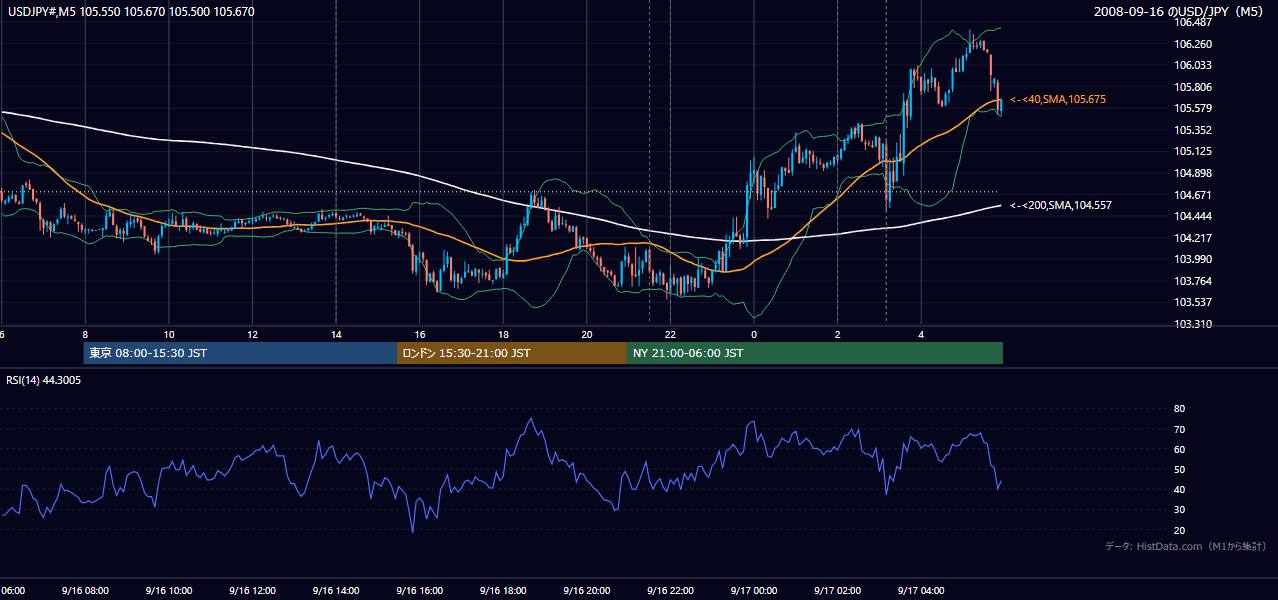Click the RSI scale value 50
Viewport: 1278px width, 600px height.
(x=1179, y=469)
